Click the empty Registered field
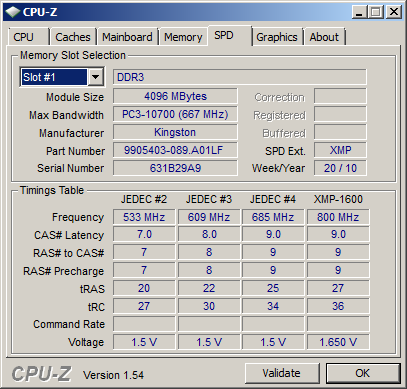Screen dimensions: 407x389 tap(340, 114)
